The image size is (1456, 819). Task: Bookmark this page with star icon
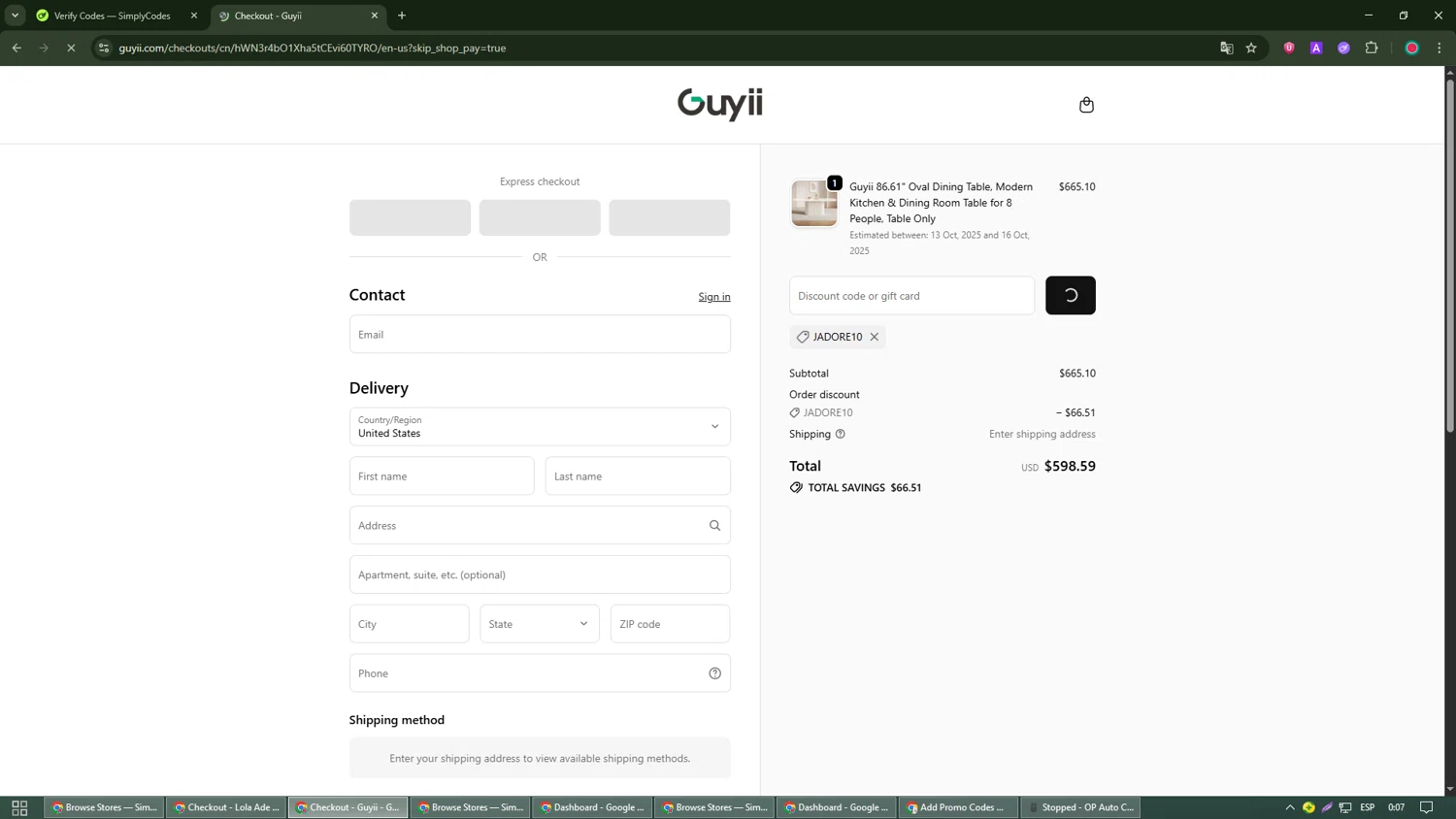[x=1252, y=48]
